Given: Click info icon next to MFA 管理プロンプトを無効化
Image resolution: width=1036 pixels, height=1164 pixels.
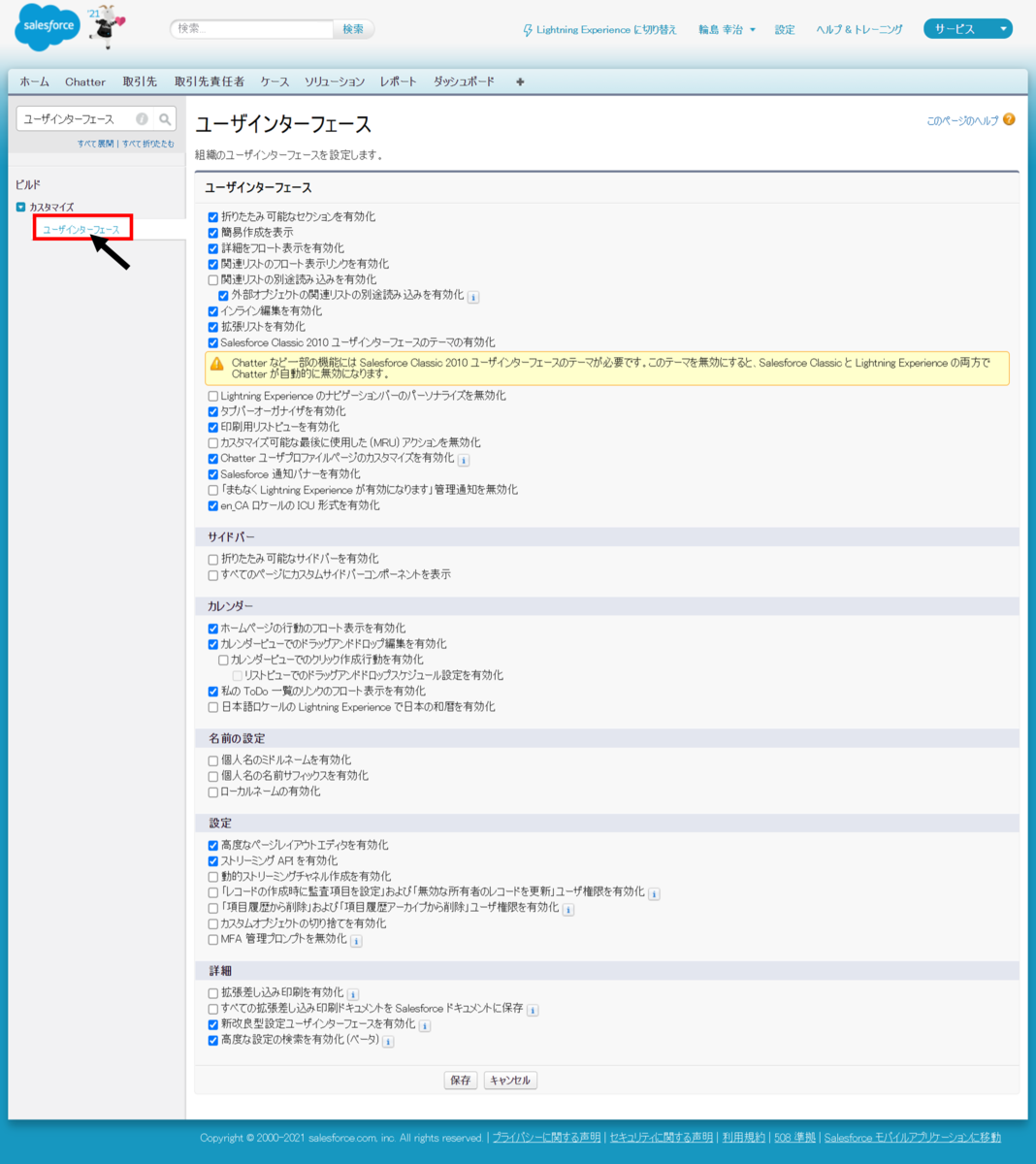Looking at the screenshot, I should [356, 941].
